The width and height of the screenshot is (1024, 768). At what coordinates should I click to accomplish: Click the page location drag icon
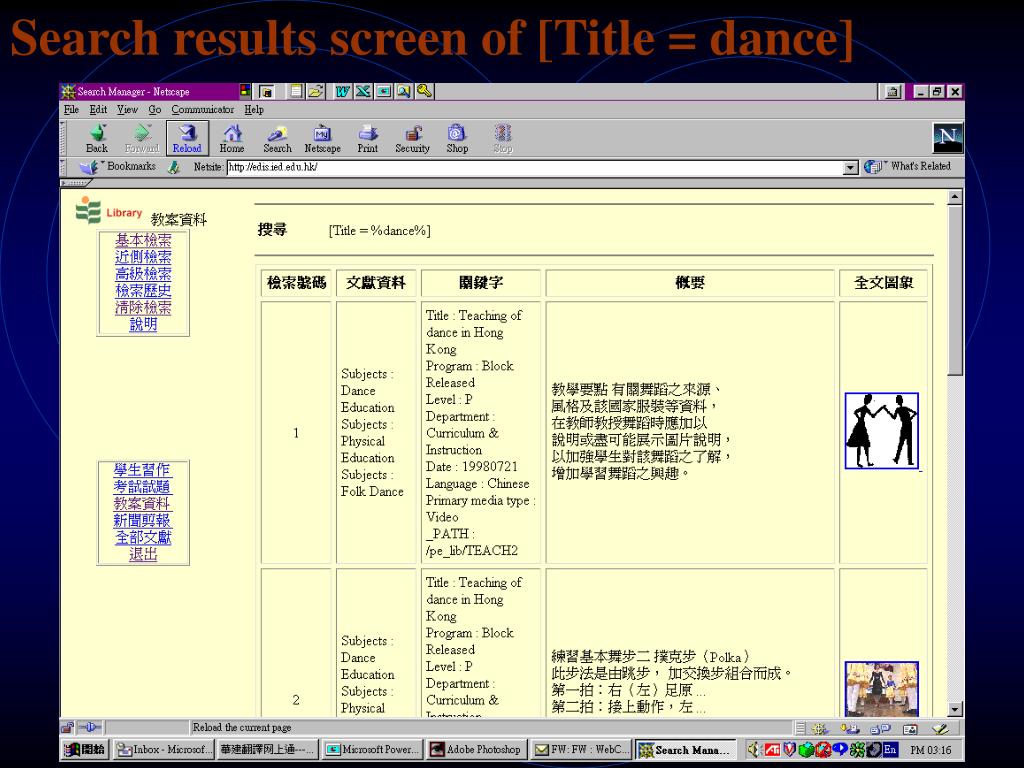174,167
